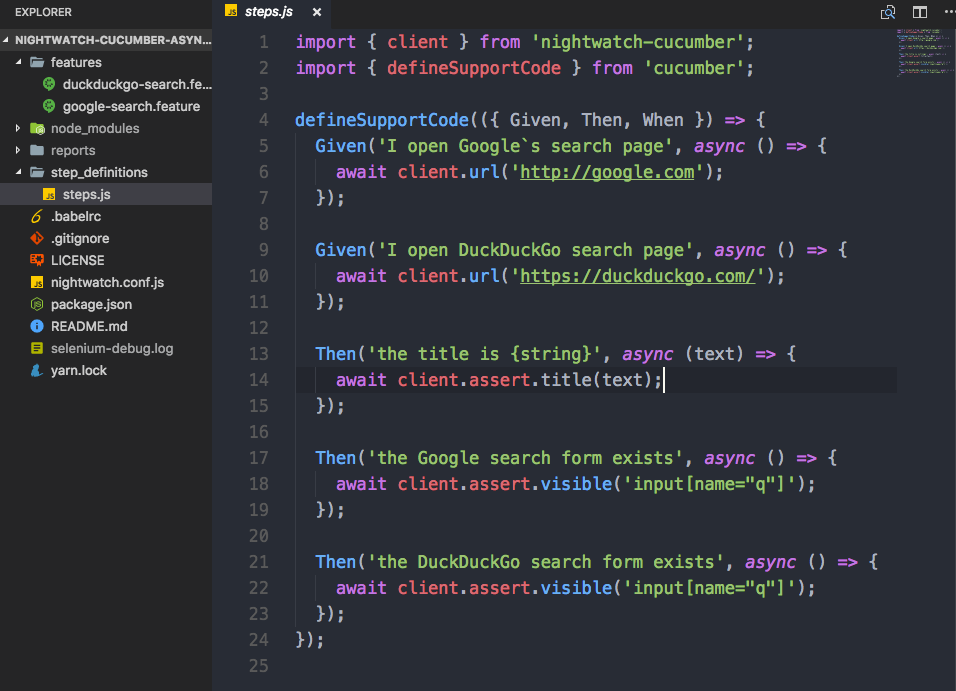Click the git icon next to .gitignore

pos(37,238)
